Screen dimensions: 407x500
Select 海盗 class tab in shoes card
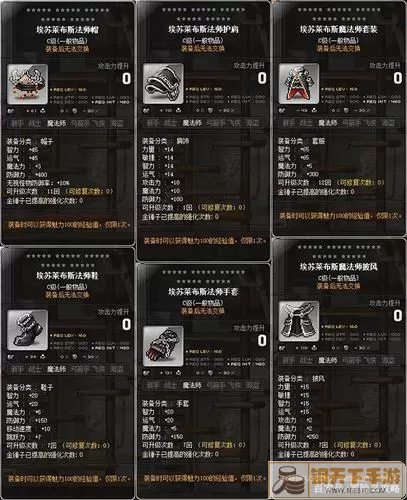click(x=117, y=369)
